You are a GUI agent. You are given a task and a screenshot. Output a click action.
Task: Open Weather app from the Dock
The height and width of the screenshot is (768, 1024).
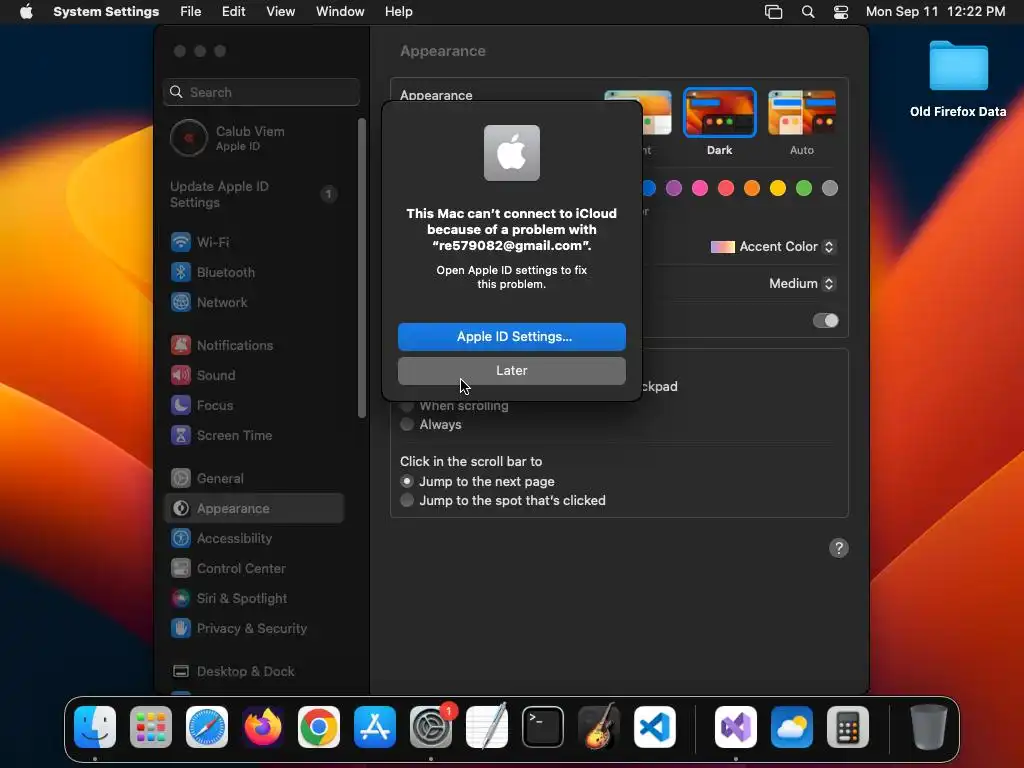[x=792, y=727]
